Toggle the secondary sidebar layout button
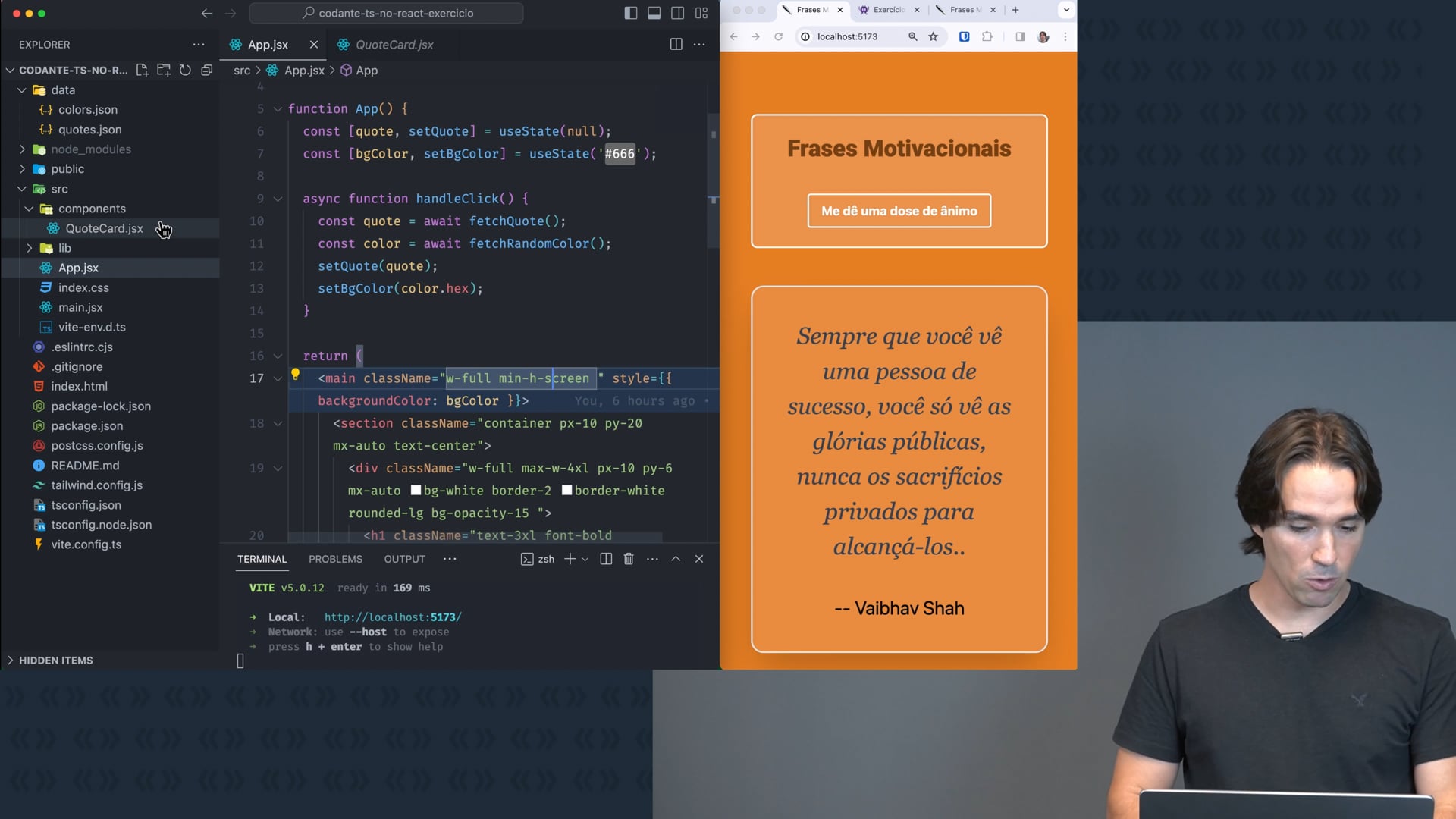Viewport: 1456px width, 819px height. [x=677, y=13]
